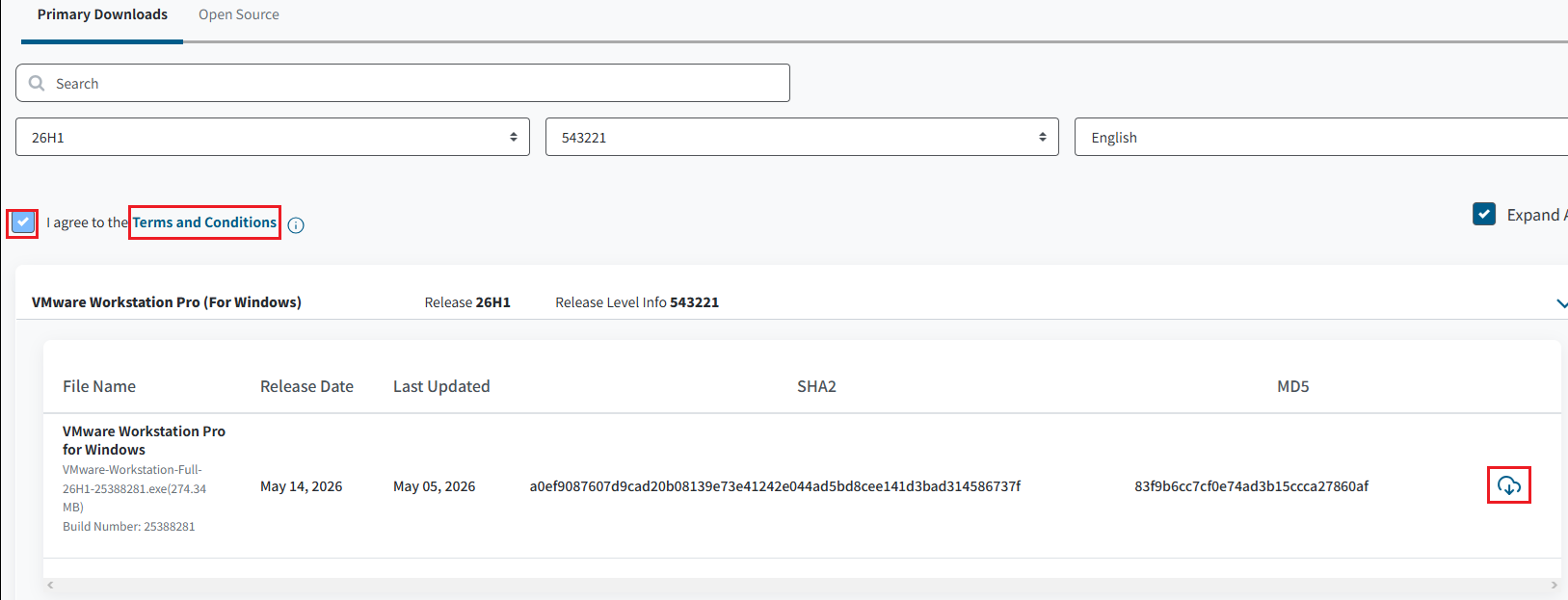Open the English language dropdown
The height and width of the screenshot is (600, 1568).
pyautogui.click(x=1321, y=137)
